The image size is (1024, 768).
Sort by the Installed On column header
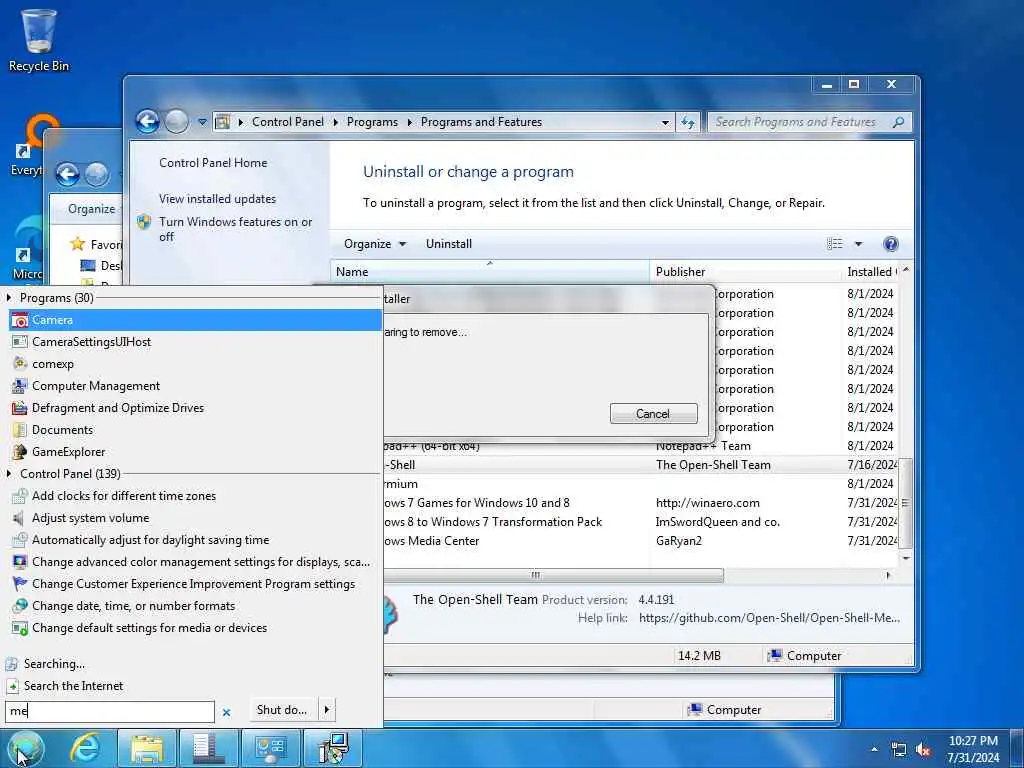tap(871, 272)
